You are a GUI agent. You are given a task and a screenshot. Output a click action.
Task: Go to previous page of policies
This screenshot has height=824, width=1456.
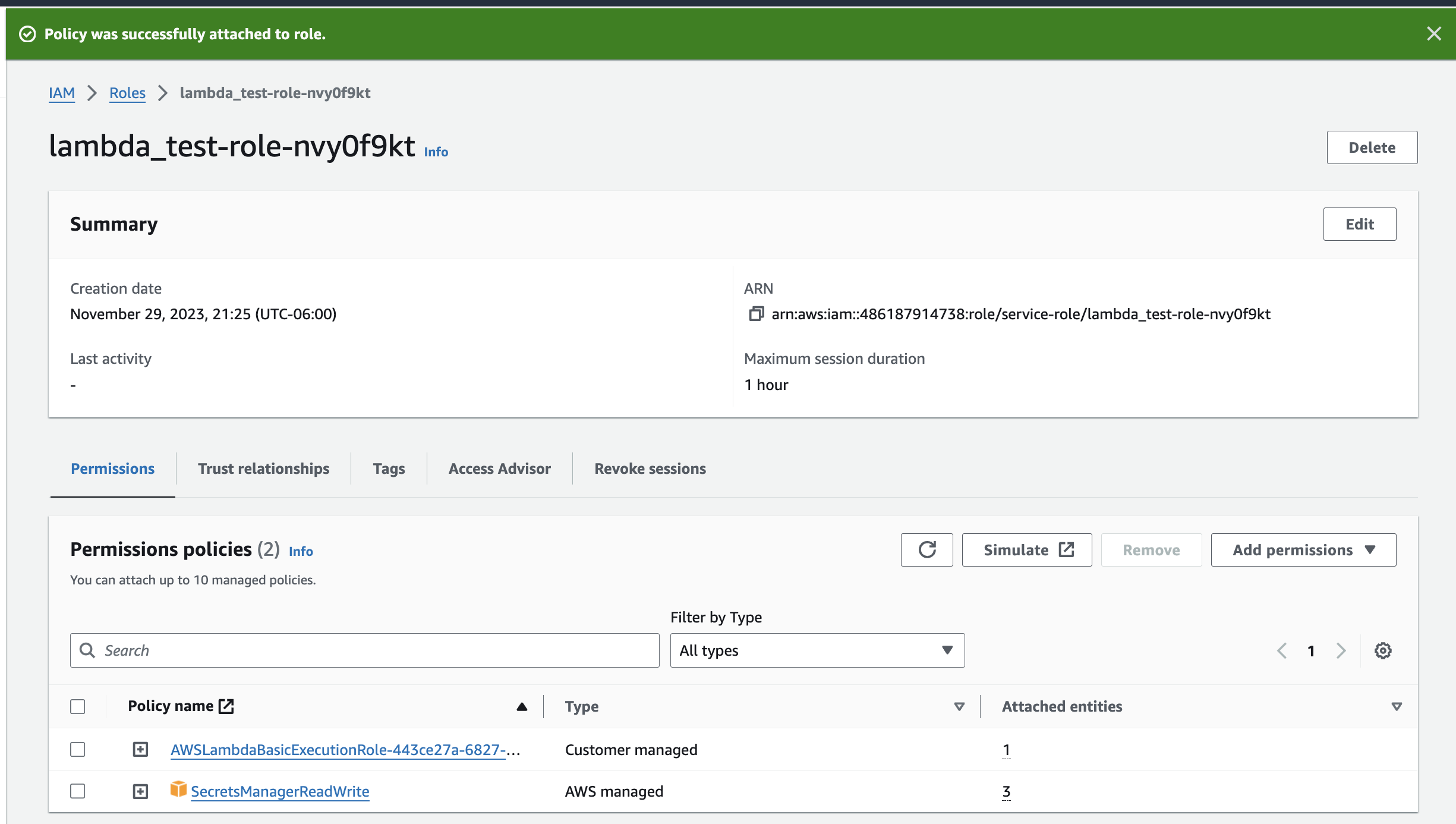coord(1282,650)
